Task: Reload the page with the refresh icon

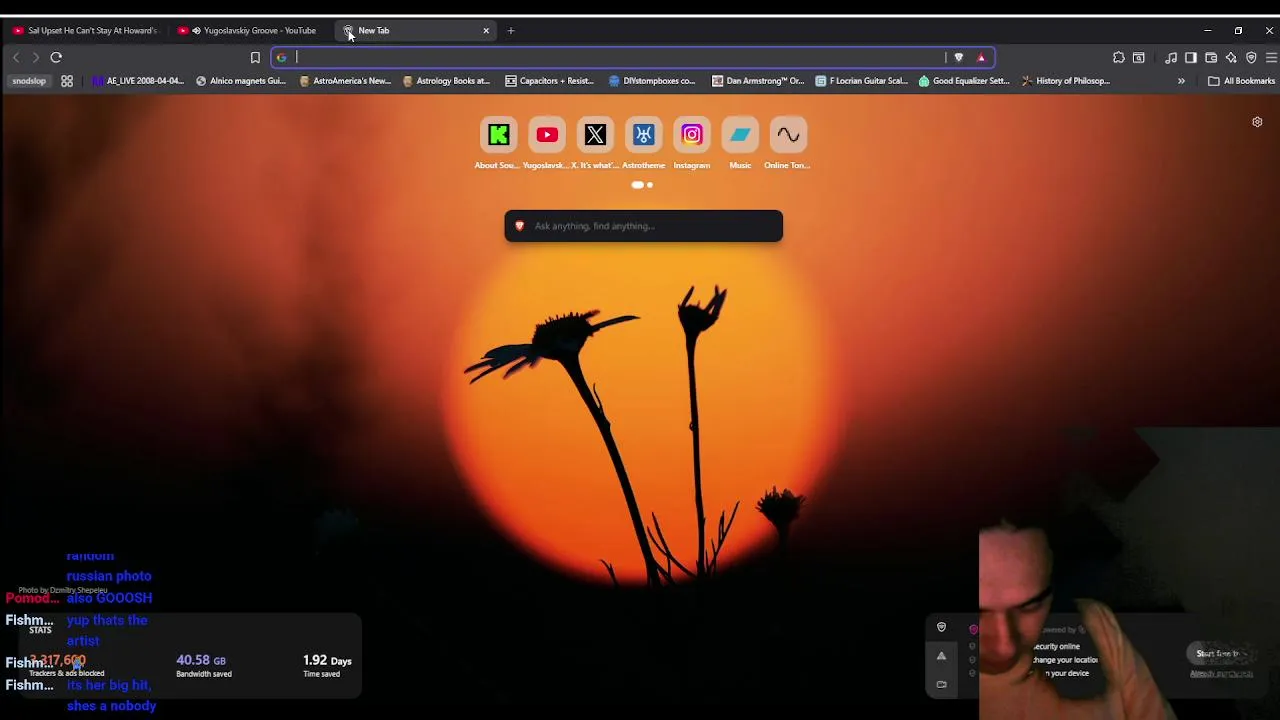Action: (x=56, y=58)
